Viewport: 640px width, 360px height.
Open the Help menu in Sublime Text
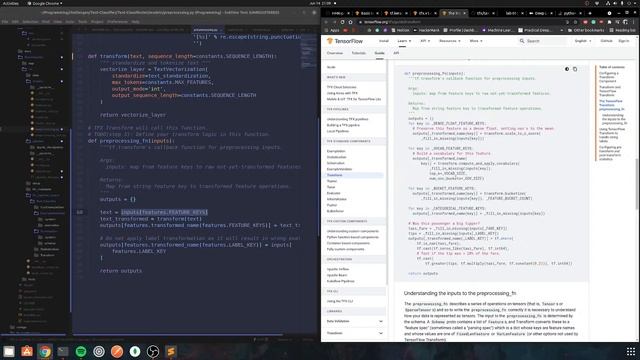[135, 22]
